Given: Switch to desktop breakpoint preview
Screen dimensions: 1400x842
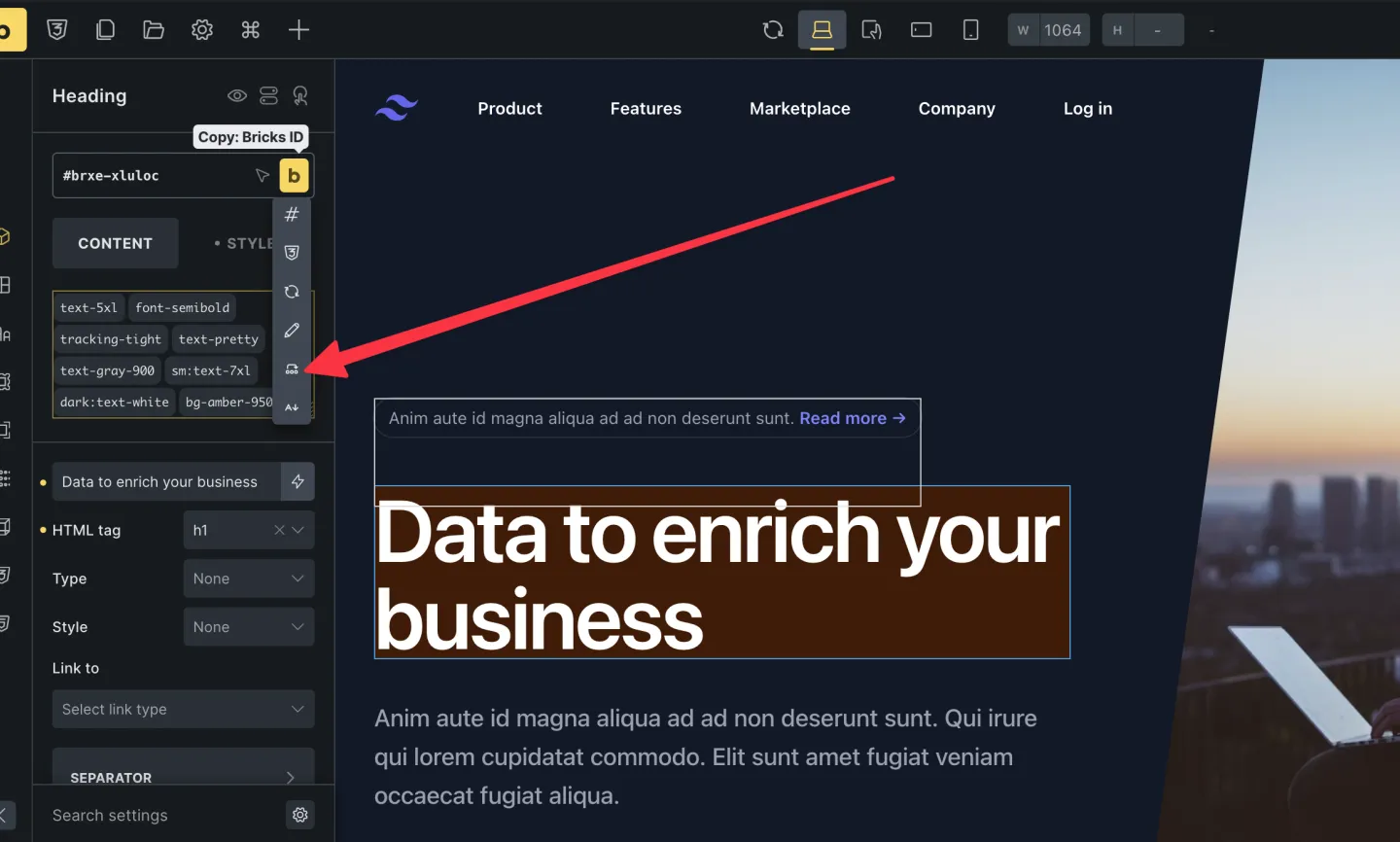Looking at the screenshot, I should [x=822, y=30].
